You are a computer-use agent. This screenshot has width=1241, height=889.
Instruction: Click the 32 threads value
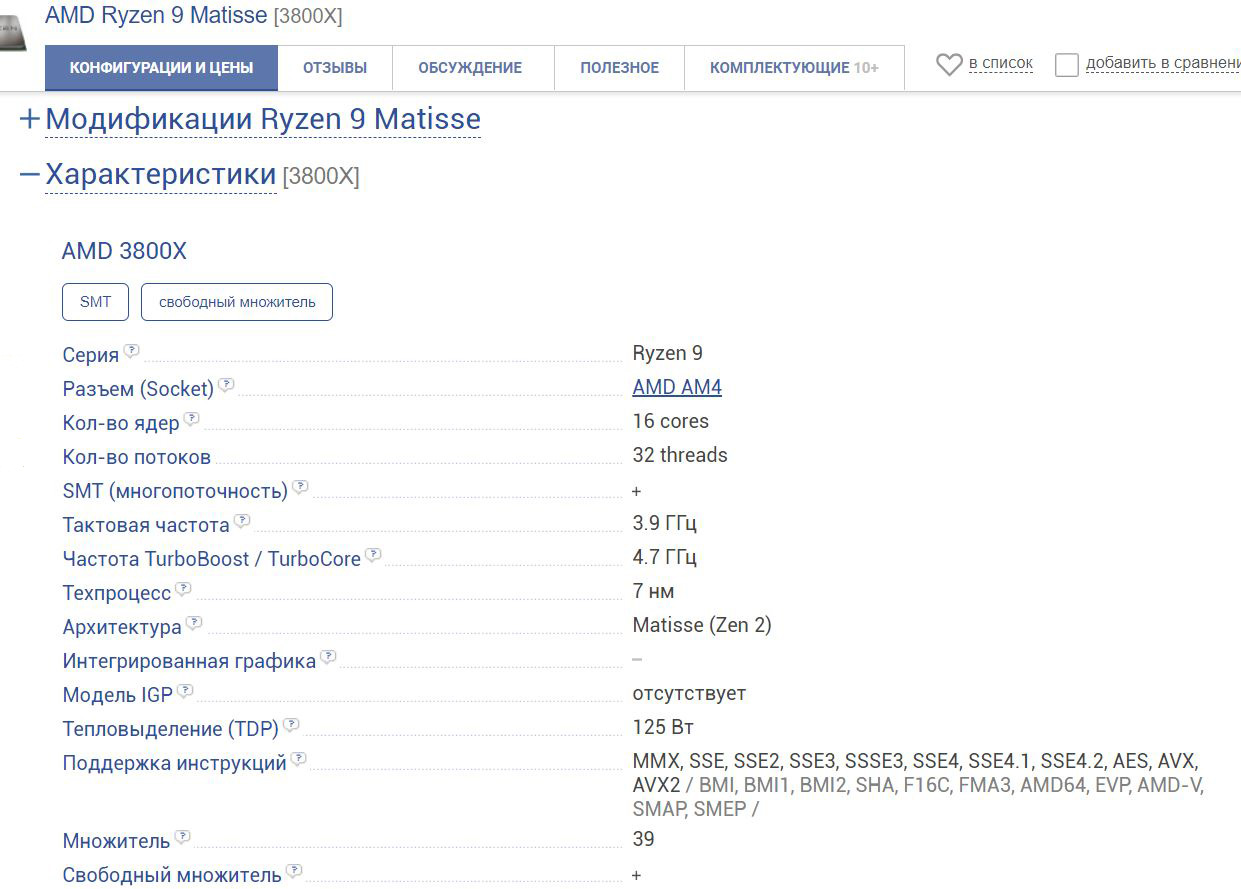[x=680, y=455]
